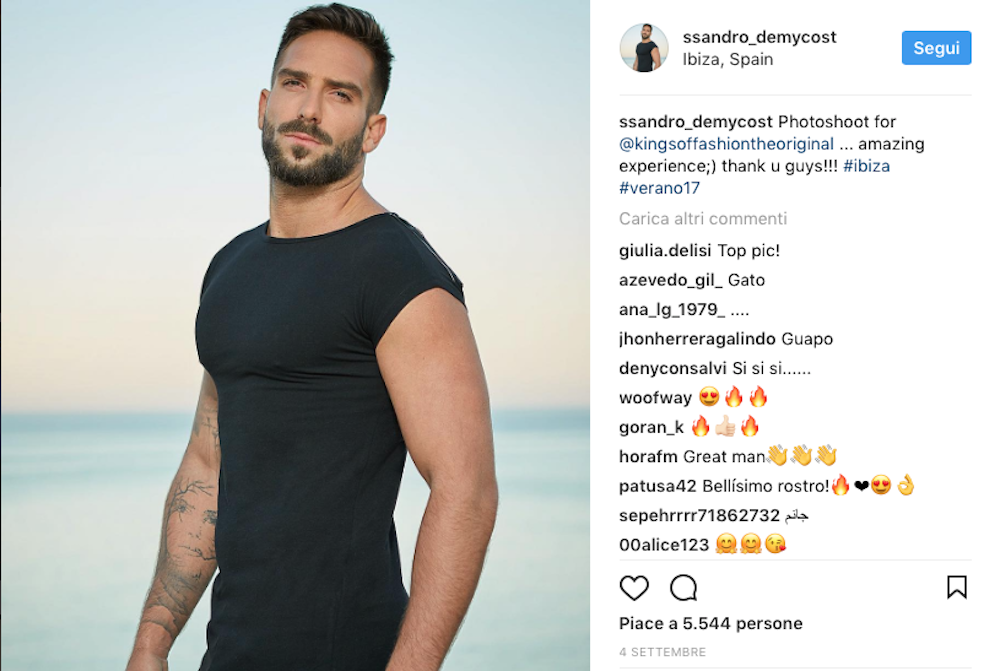This screenshot has width=1000, height=671.
Task: Open 00alice123 commenter profile
Action: pyautogui.click(x=664, y=545)
